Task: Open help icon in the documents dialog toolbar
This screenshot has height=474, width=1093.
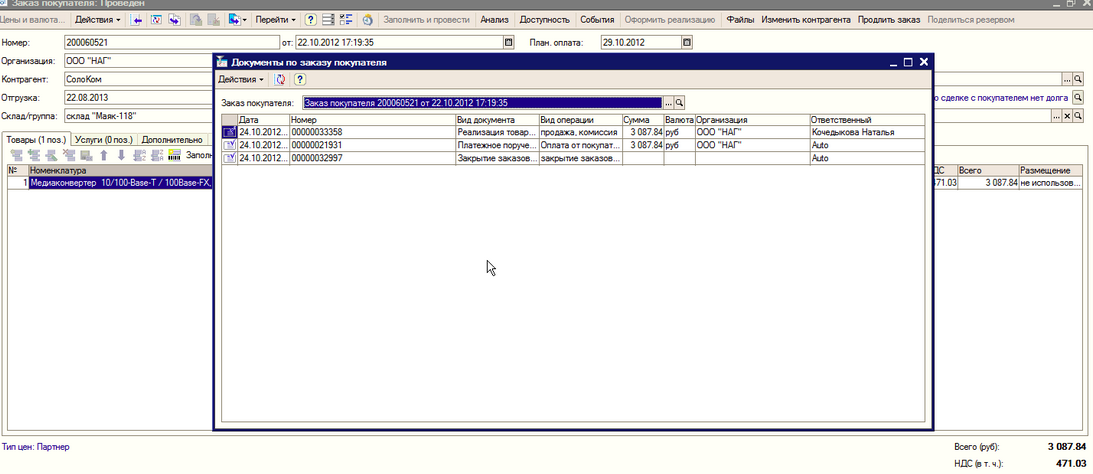Action: click(x=299, y=79)
